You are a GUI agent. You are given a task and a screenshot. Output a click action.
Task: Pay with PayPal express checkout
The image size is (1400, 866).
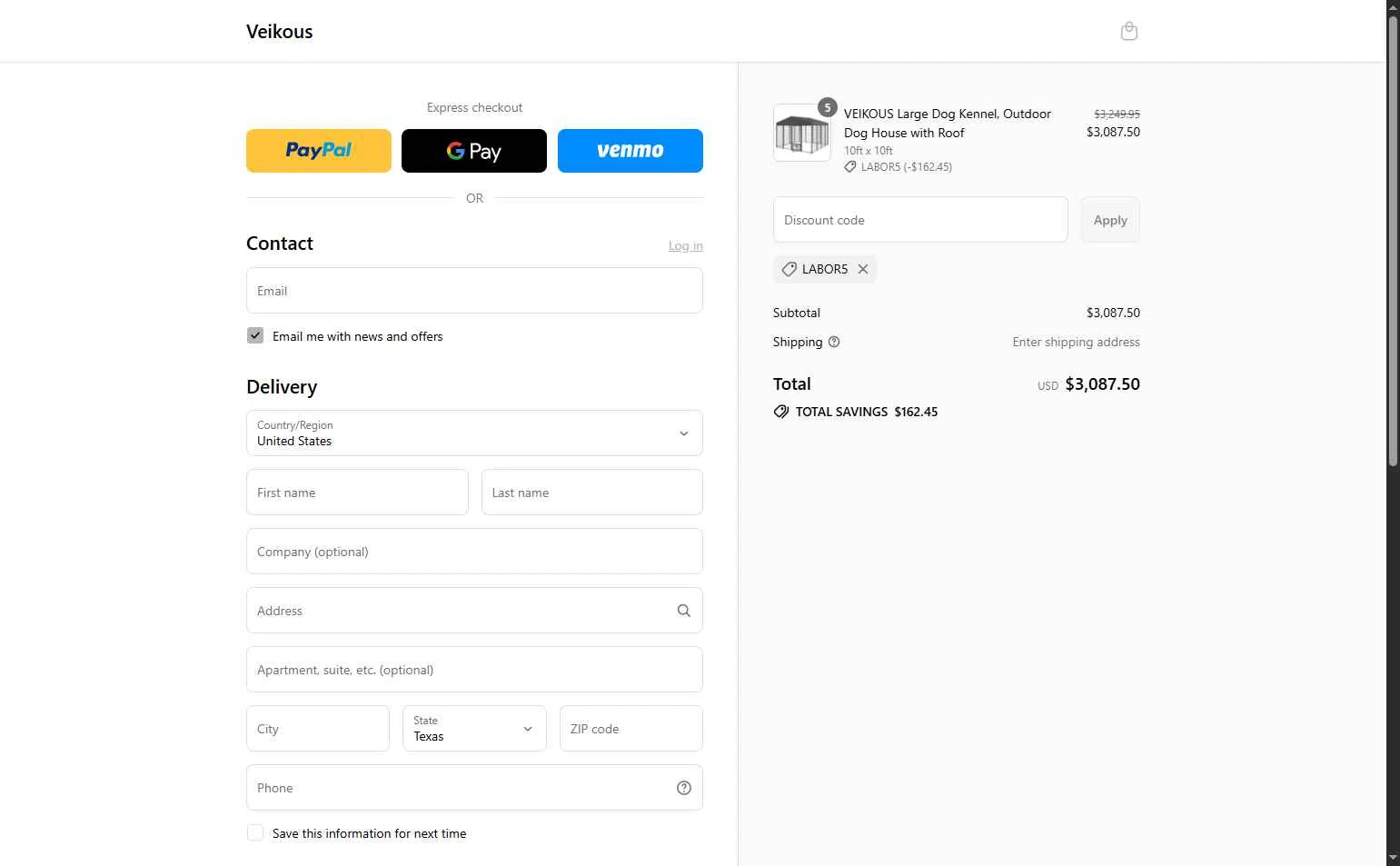319,151
